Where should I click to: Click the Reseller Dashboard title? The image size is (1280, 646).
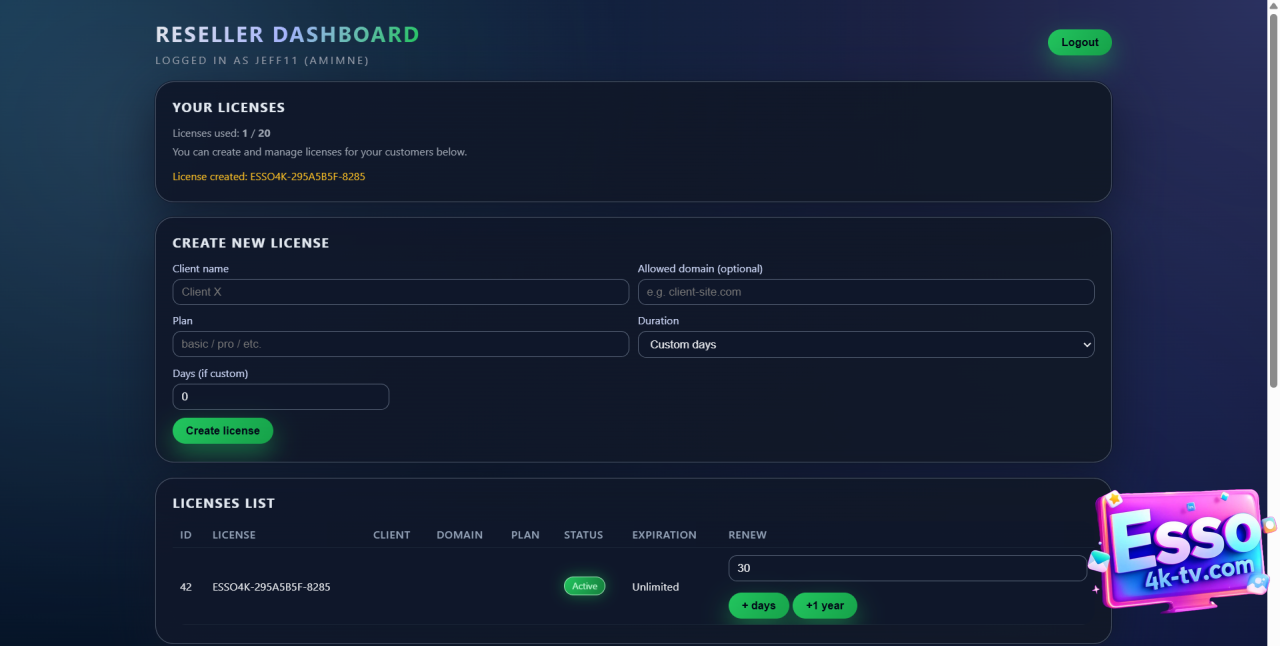pyautogui.click(x=287, y=35)
